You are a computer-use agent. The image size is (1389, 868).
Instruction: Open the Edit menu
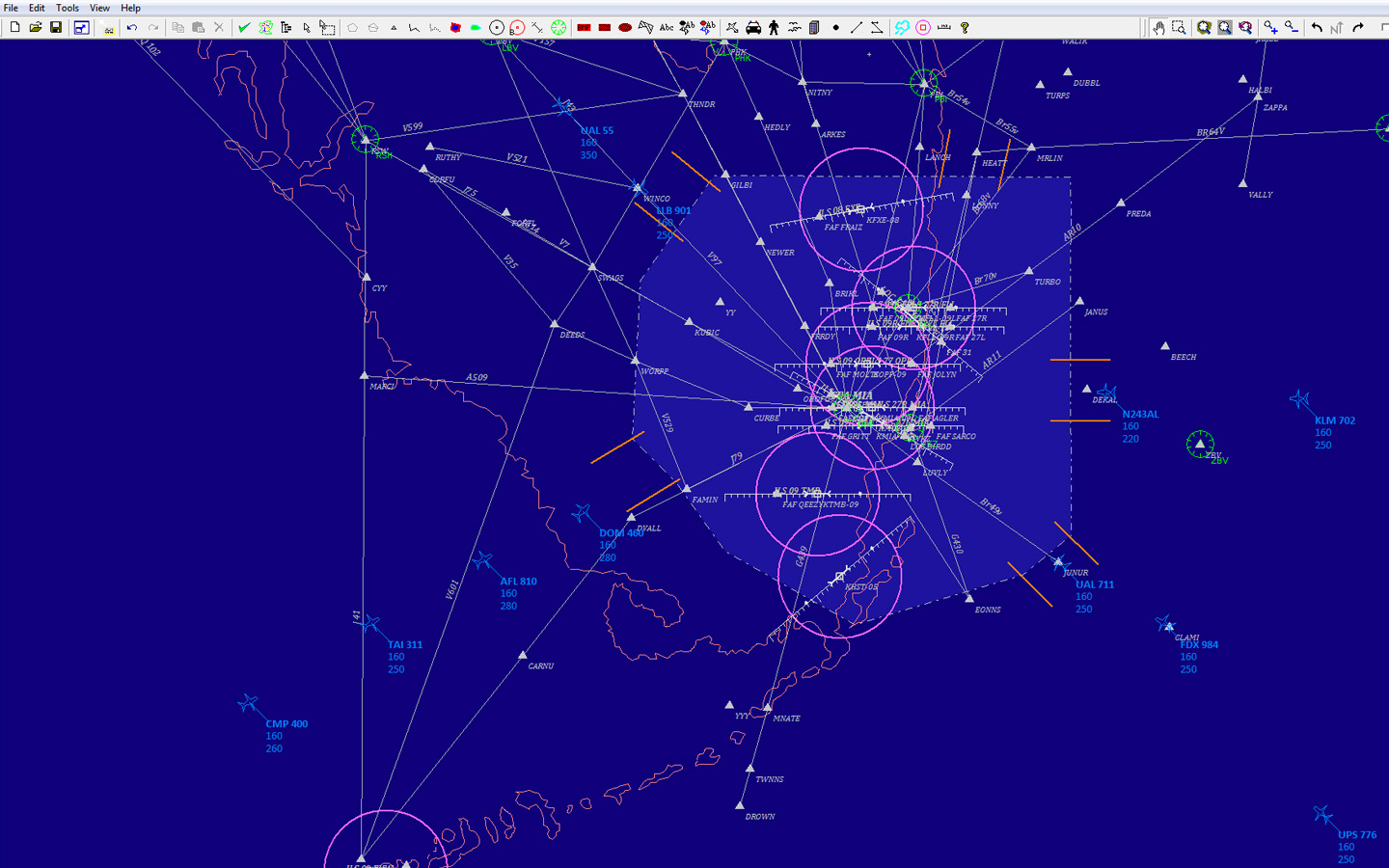[37, 8]
